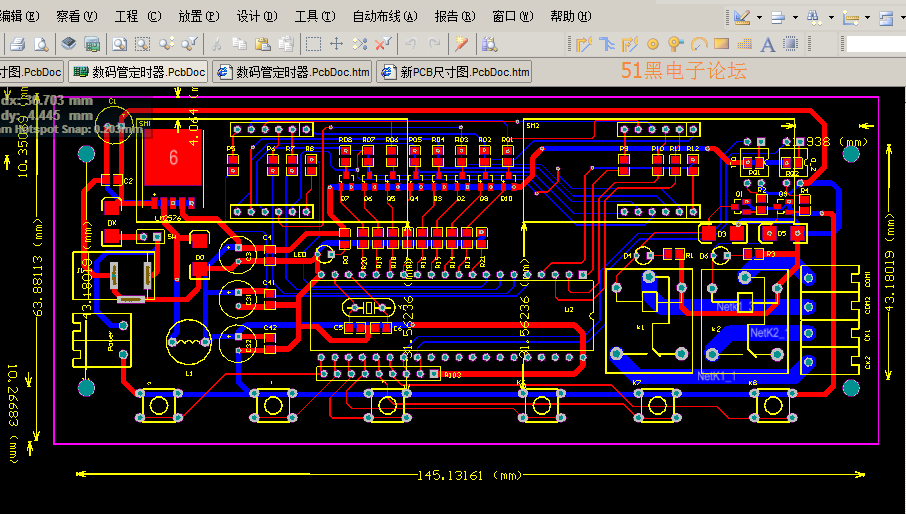
Task: Zoom to filtered objects funnel icon
Action: coord(190,44)
